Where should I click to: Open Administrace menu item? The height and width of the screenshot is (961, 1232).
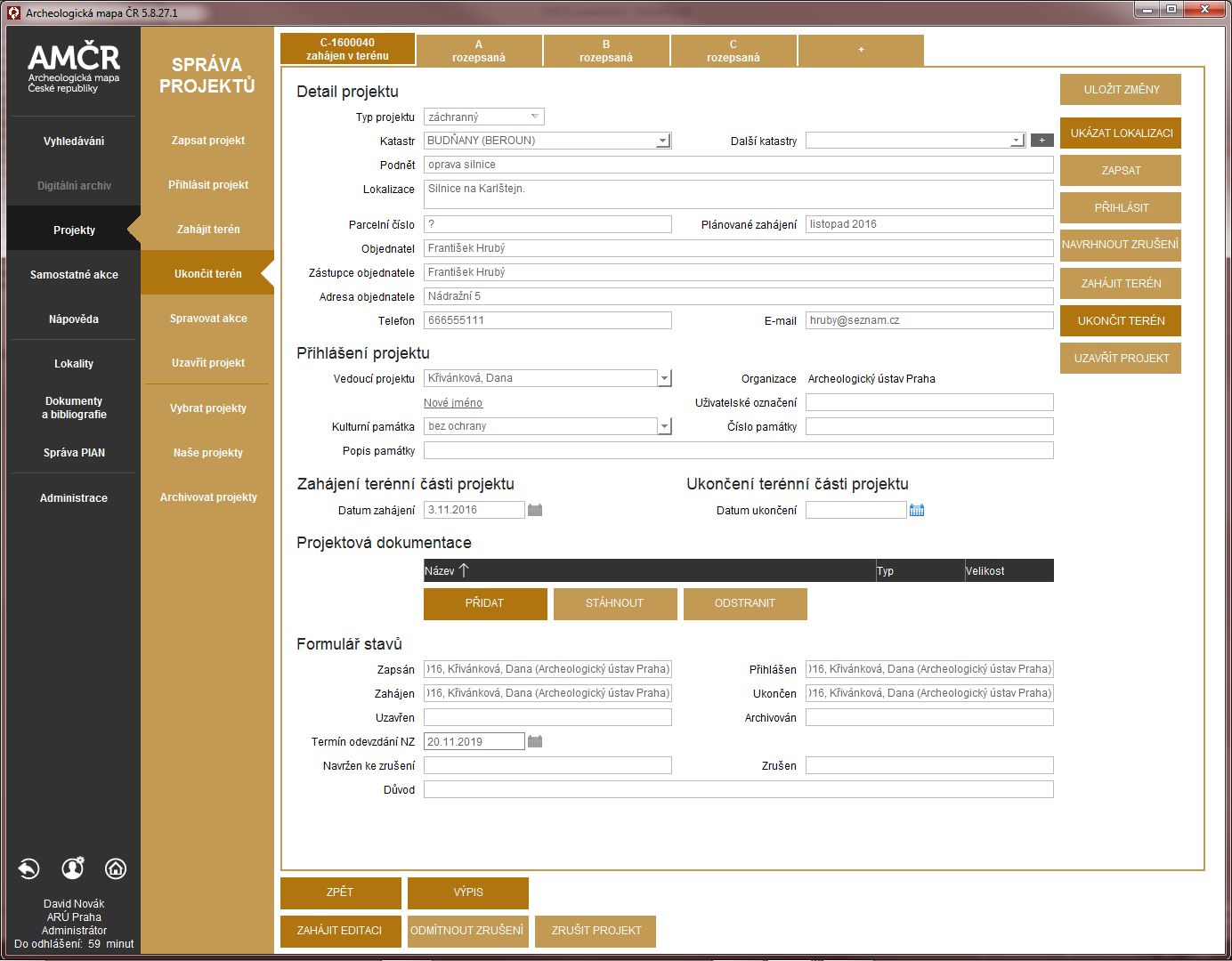click(74, 497)
